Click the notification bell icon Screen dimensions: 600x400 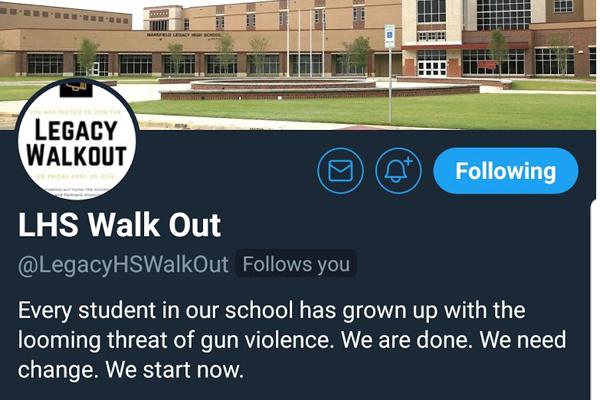(398, 171)
